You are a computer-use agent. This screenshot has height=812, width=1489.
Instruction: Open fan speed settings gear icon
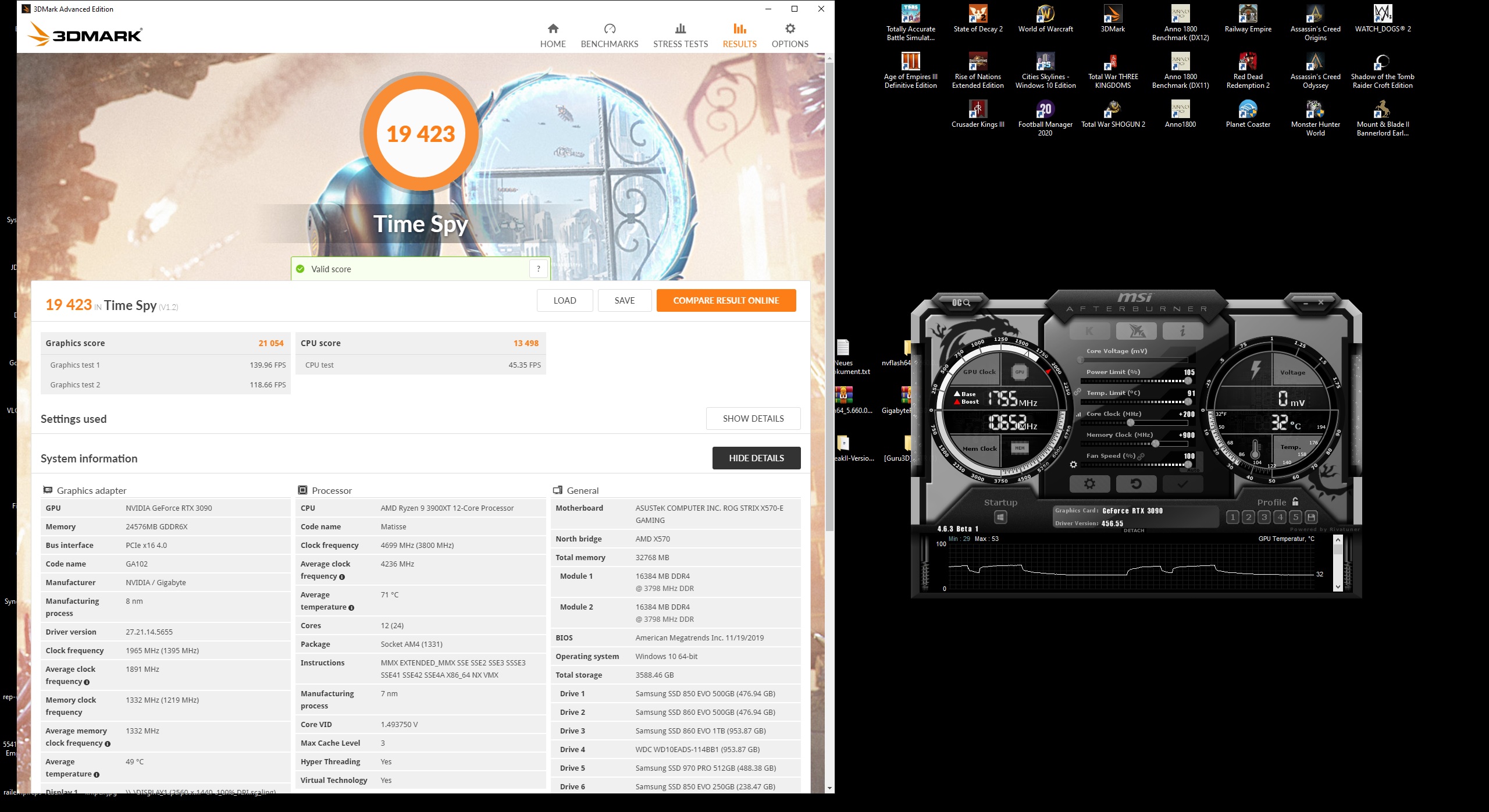(1073, 464)
